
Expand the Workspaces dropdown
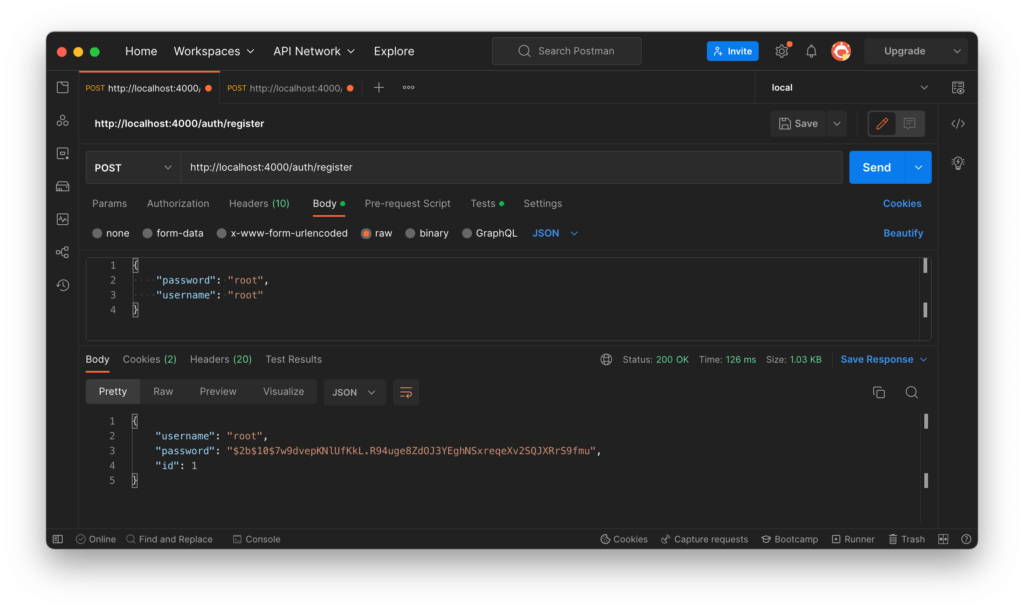coord(214,51)
